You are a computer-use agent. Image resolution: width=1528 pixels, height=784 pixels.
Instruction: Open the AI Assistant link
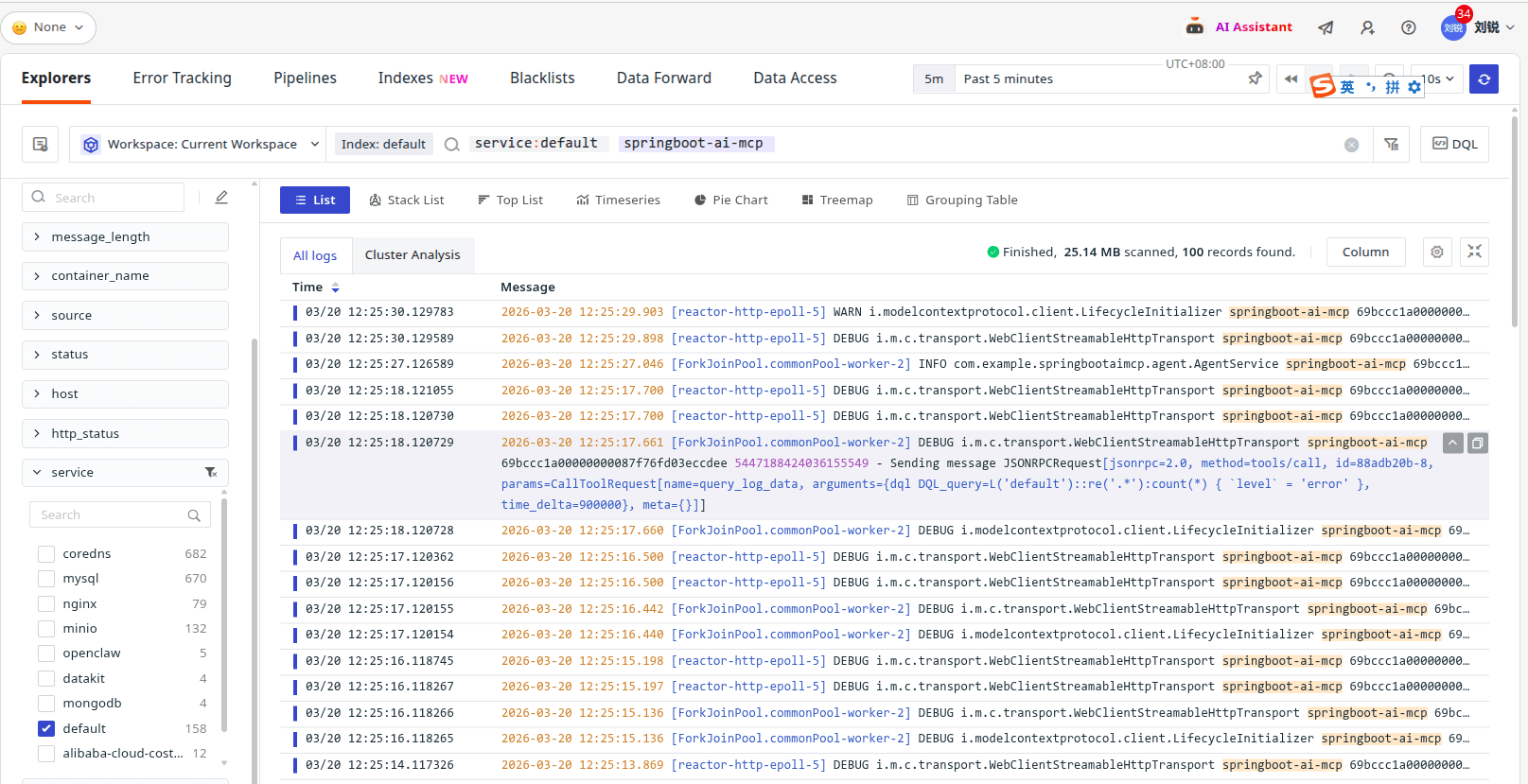click(x=1253, y=27)
